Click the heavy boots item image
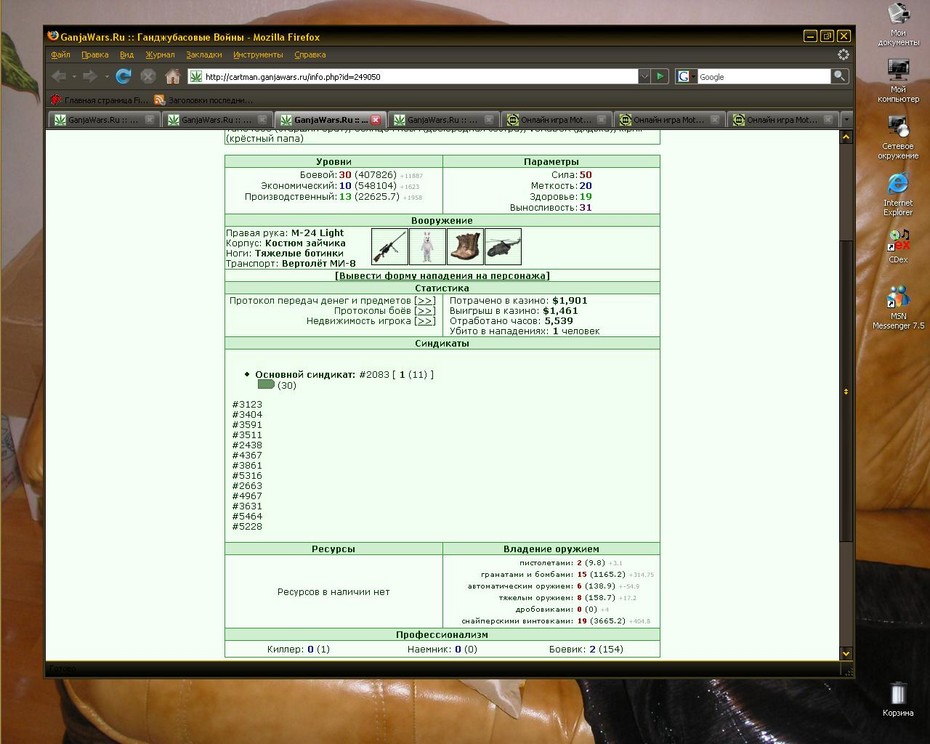The height and width of the screenshot is (744, 930). tap(465, 247)
